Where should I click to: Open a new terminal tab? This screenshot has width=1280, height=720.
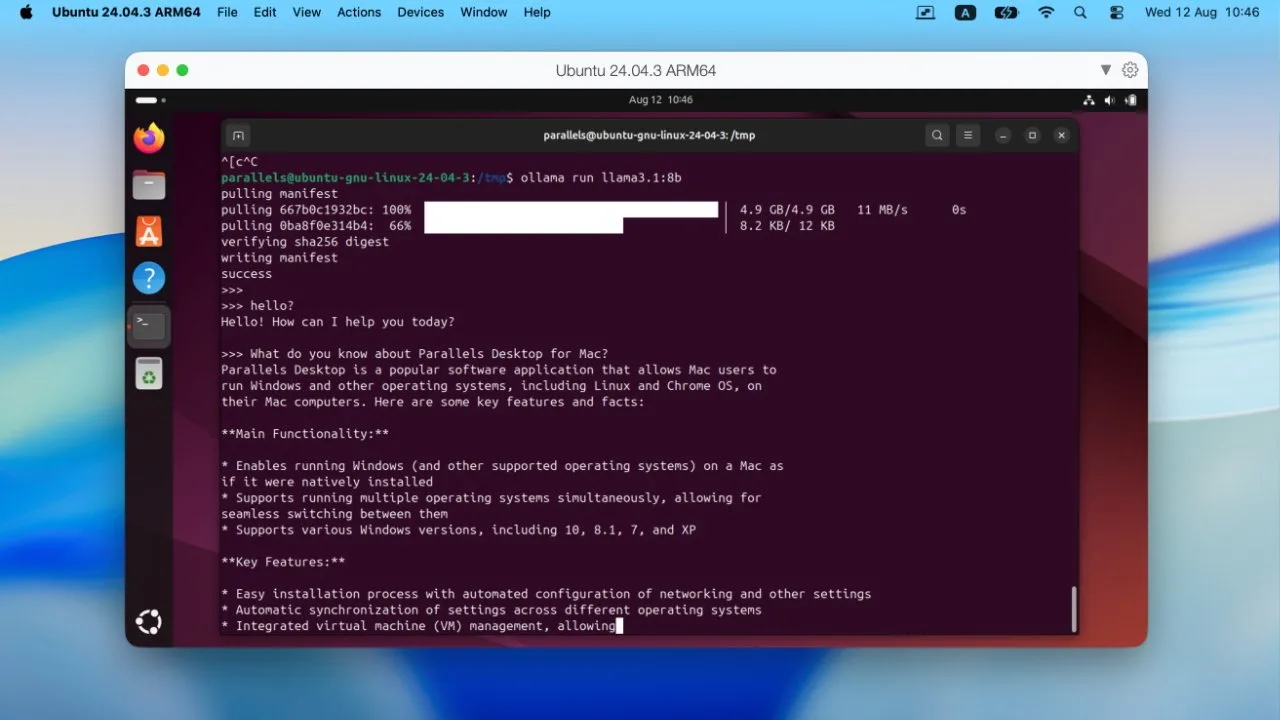tap(238, 135)
